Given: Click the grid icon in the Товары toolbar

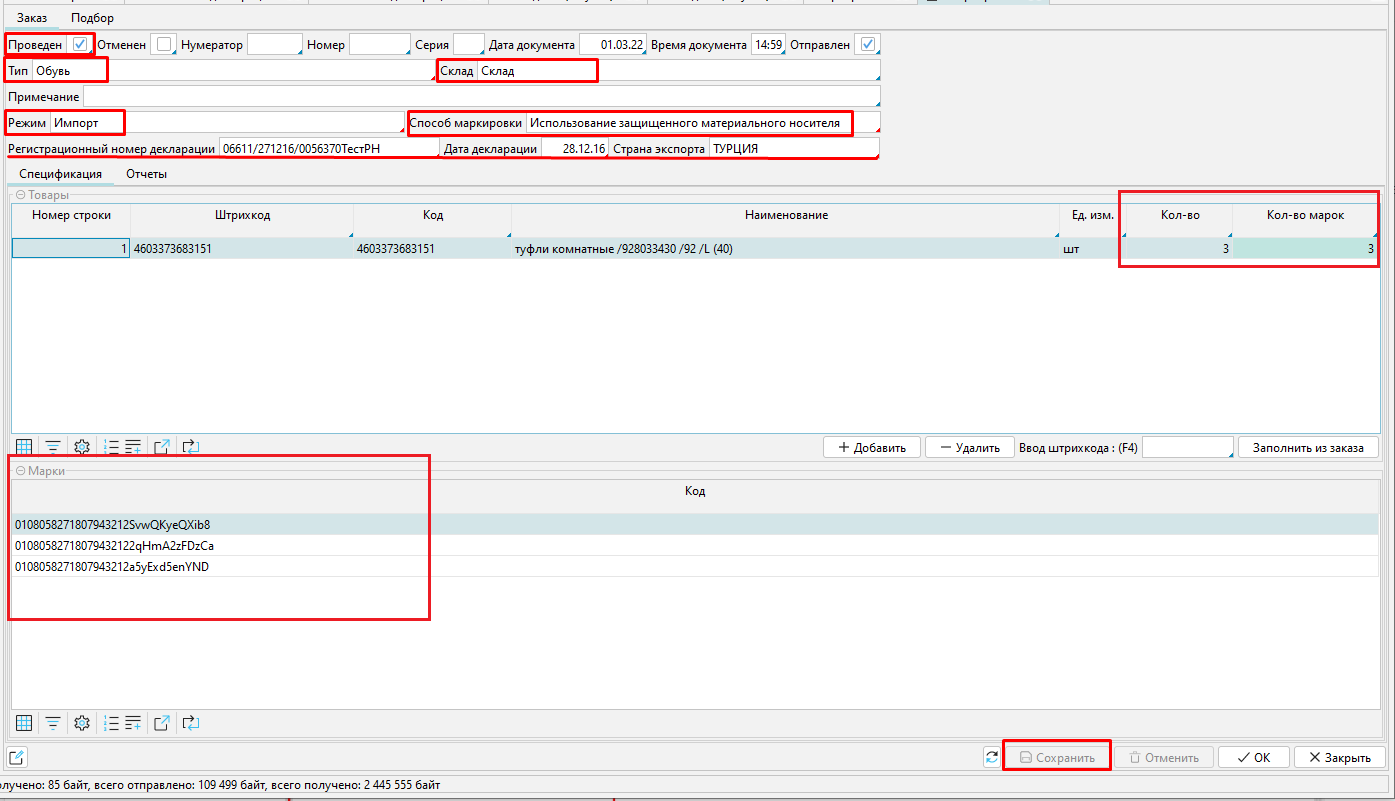Looking at the screenshot, I should (x=24, y=447).
